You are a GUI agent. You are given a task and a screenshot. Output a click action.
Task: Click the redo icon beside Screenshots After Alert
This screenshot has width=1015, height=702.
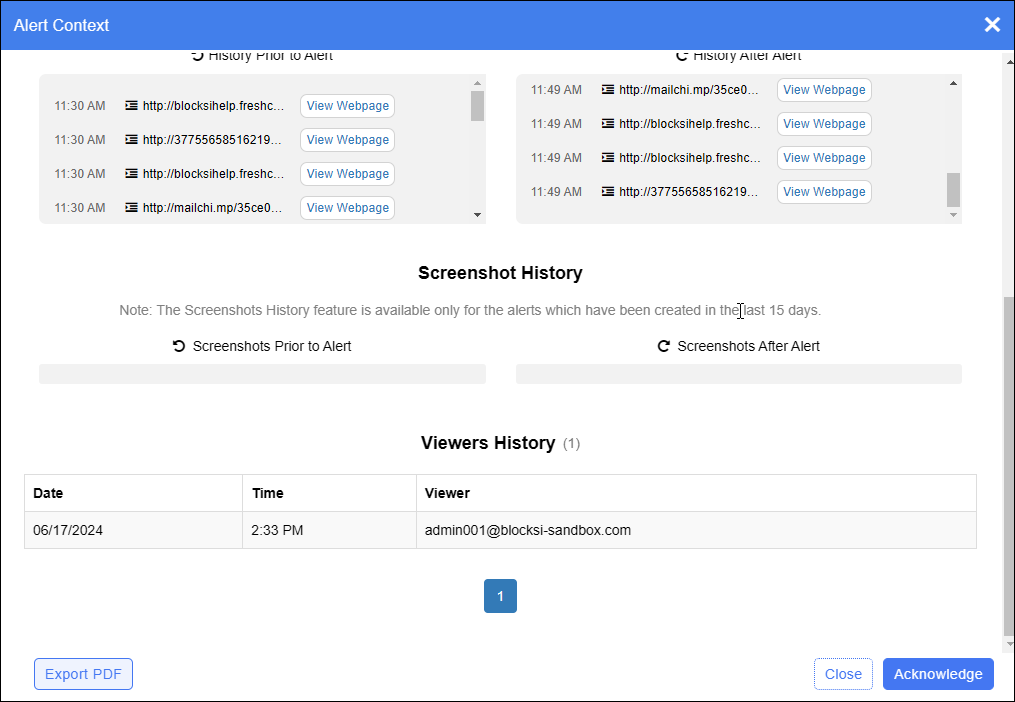pyautogui.click(x=664, y=346)
